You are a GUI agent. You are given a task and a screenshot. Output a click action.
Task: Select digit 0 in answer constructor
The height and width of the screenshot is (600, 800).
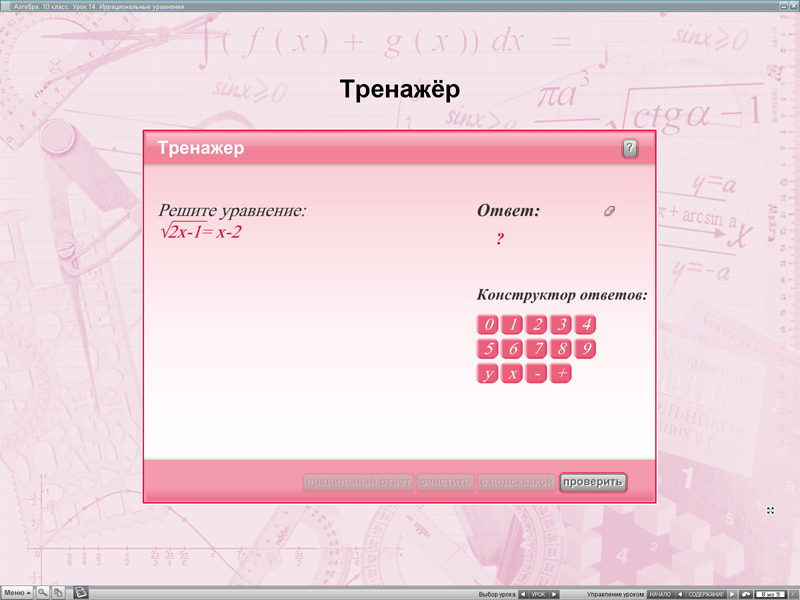tap(490, 324)
